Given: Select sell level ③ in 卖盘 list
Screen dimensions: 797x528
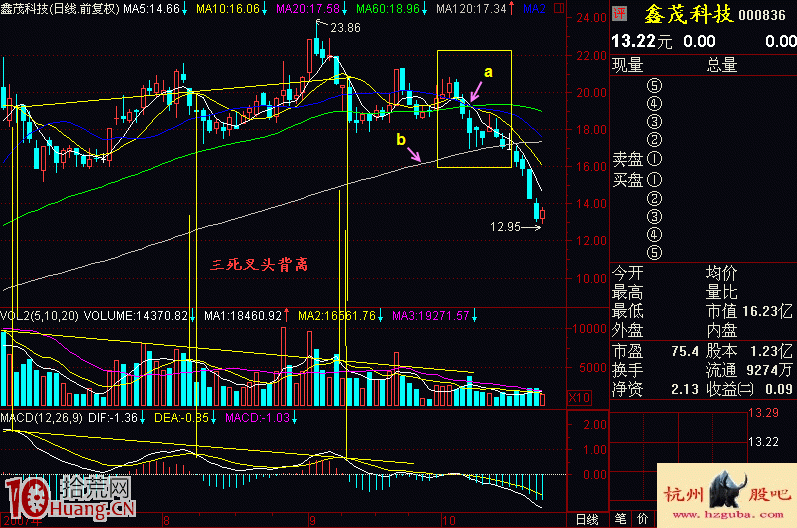Looking at the screenshot, I should [654, 122].
